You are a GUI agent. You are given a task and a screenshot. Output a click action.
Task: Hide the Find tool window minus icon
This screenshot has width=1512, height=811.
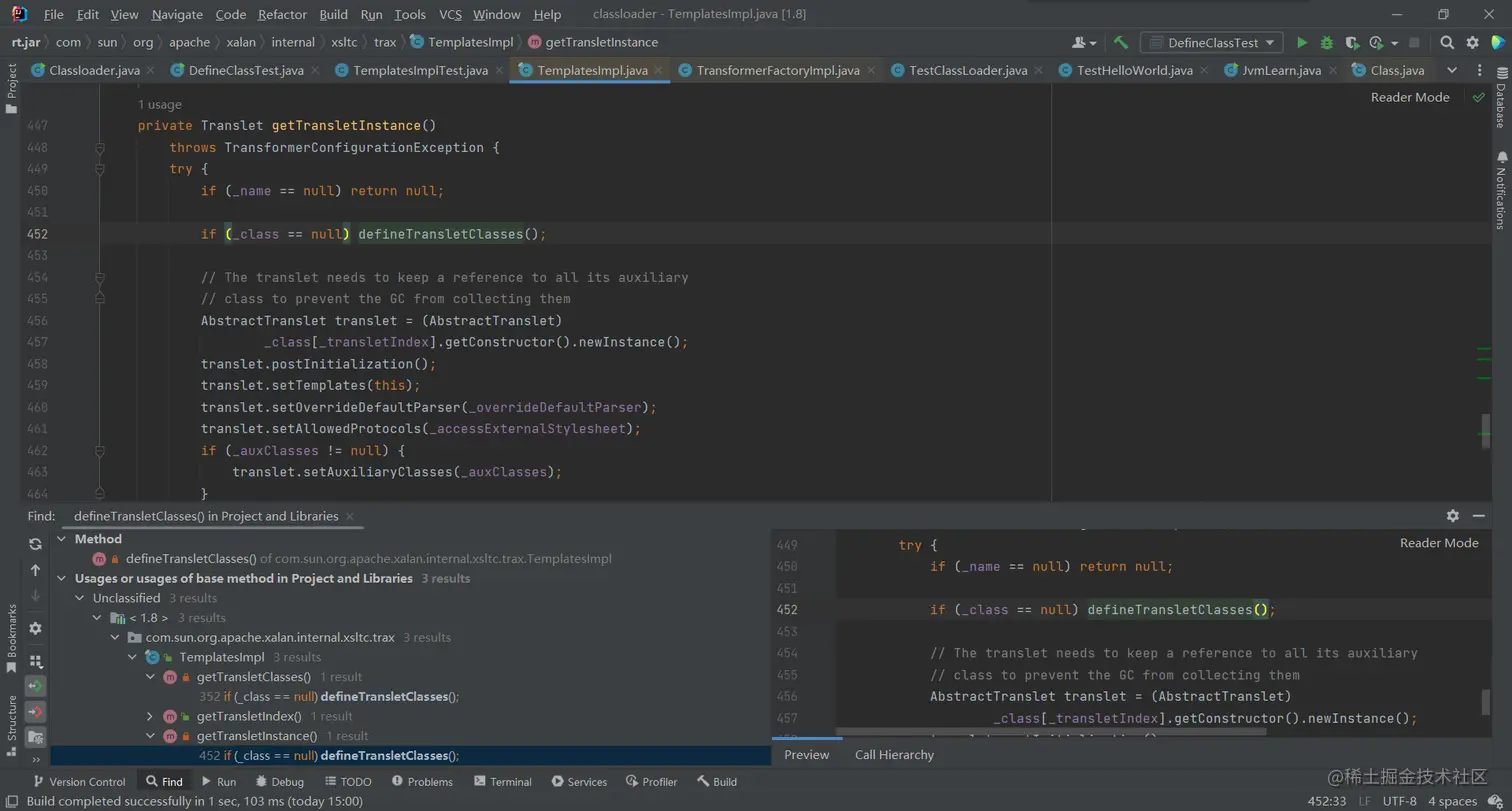pos(1480,516)
